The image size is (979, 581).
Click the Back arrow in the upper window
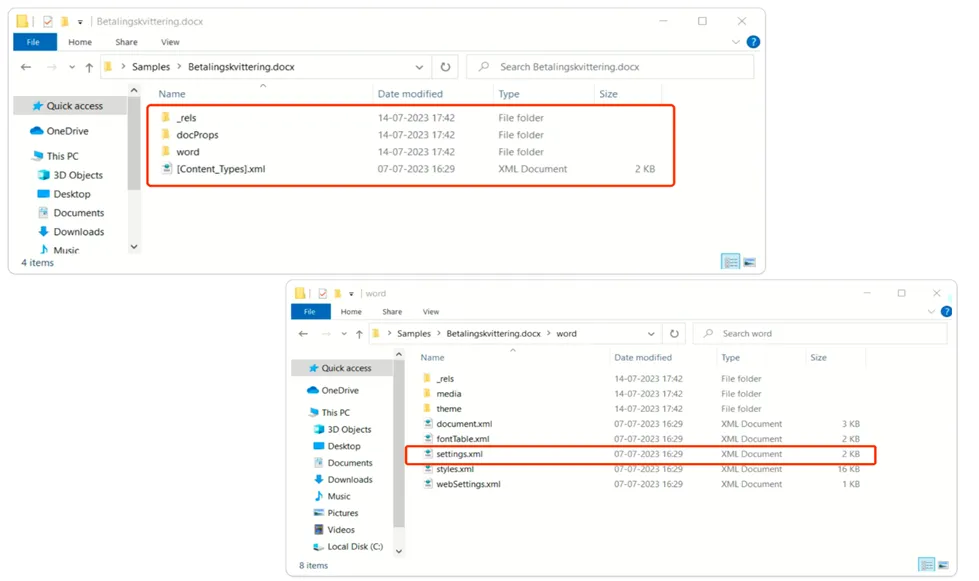pos(26,67)
